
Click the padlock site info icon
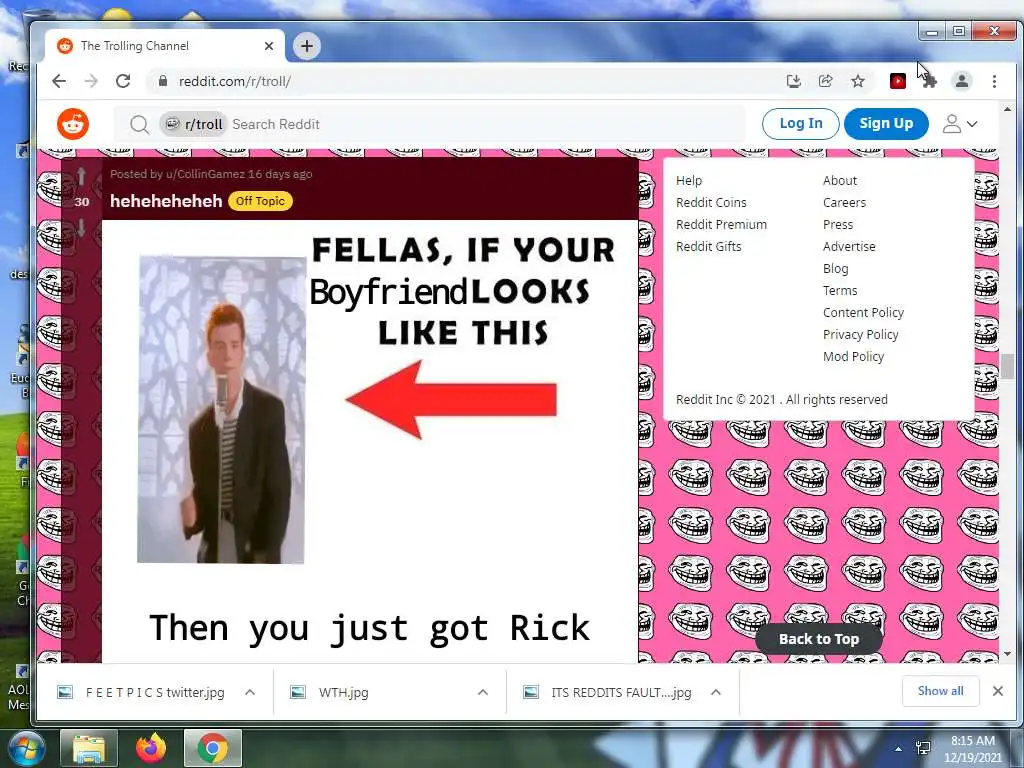[x=163, y=81]
